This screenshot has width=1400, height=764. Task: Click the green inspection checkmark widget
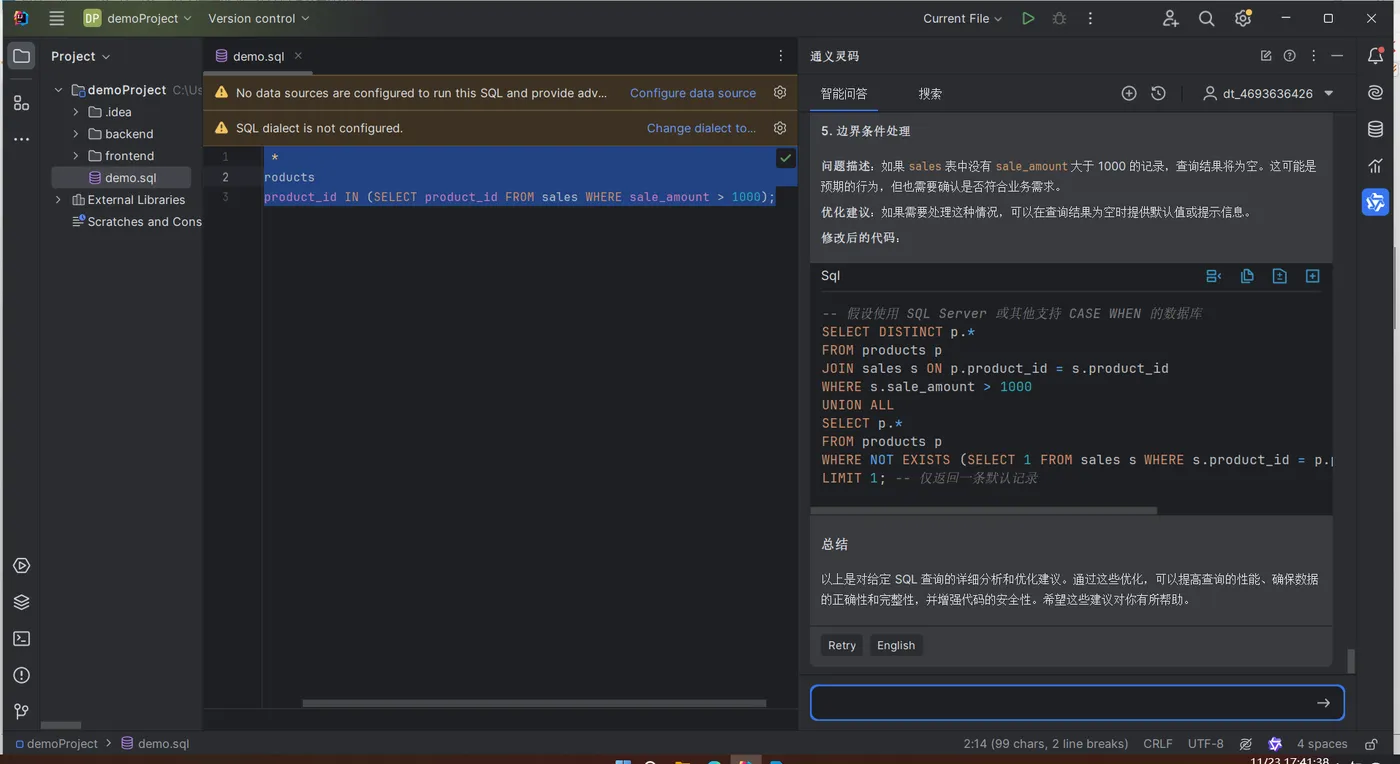pos(785,158)
